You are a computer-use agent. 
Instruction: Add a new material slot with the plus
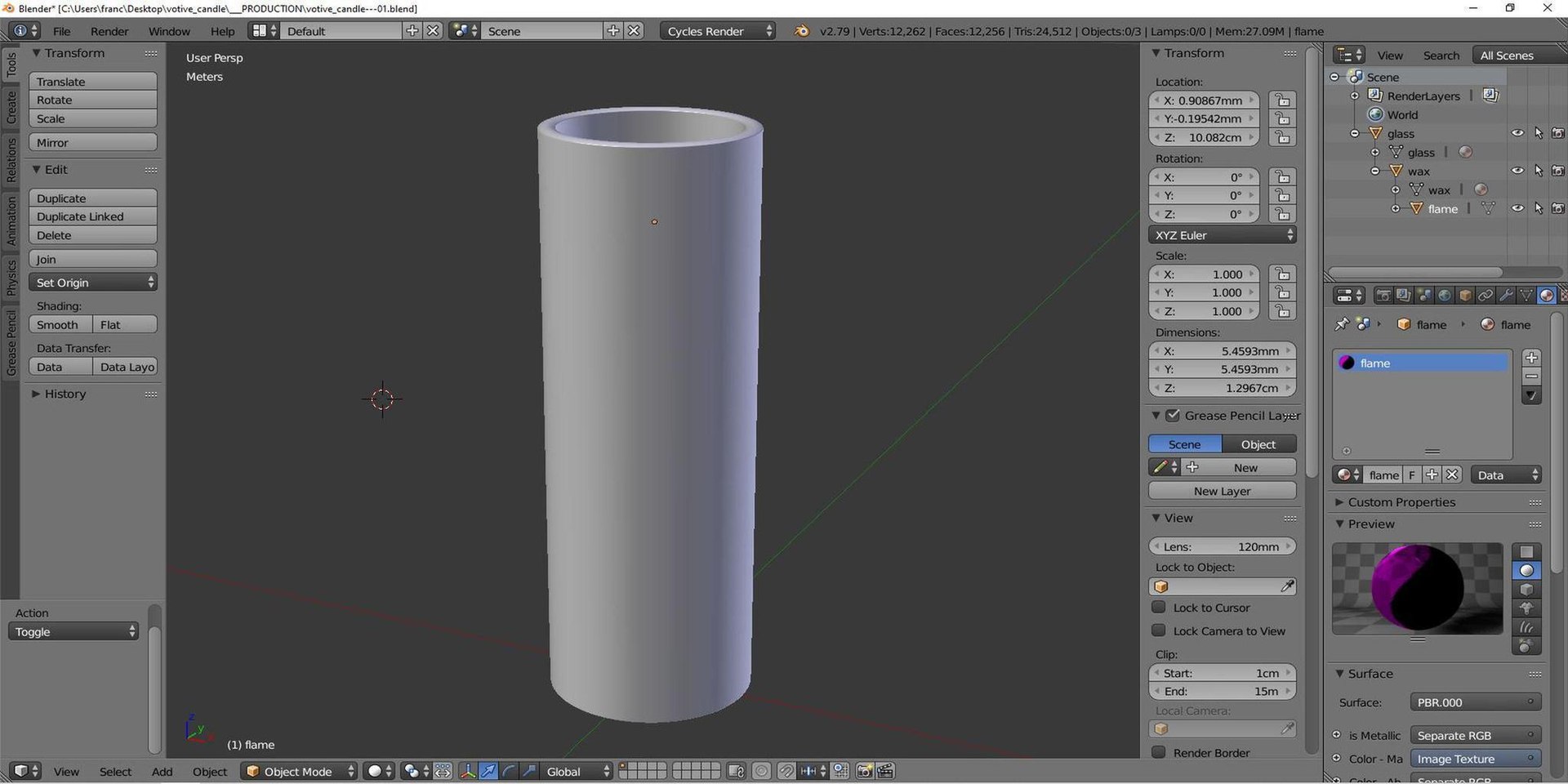click(x=1532, y=358)
